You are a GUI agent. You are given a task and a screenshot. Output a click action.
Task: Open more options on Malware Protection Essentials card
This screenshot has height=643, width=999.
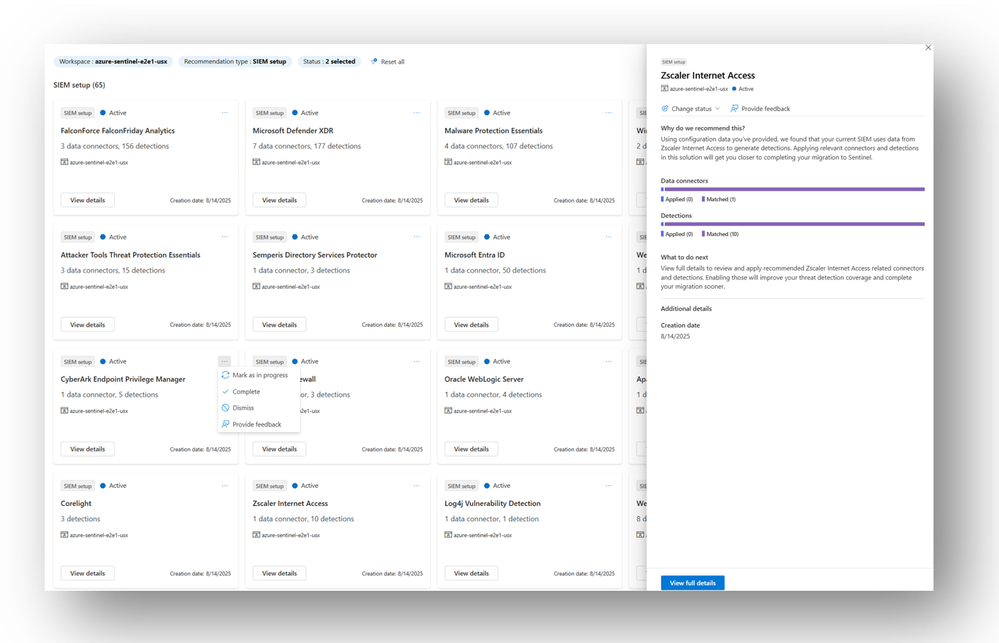point(608,113)
